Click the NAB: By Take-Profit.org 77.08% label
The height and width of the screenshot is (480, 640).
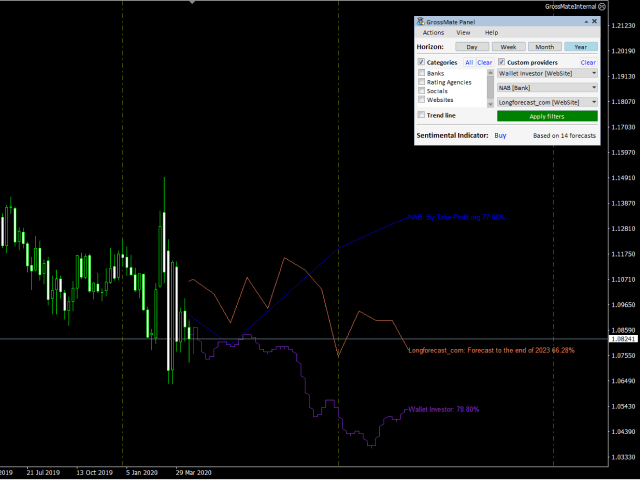[456, 218]
